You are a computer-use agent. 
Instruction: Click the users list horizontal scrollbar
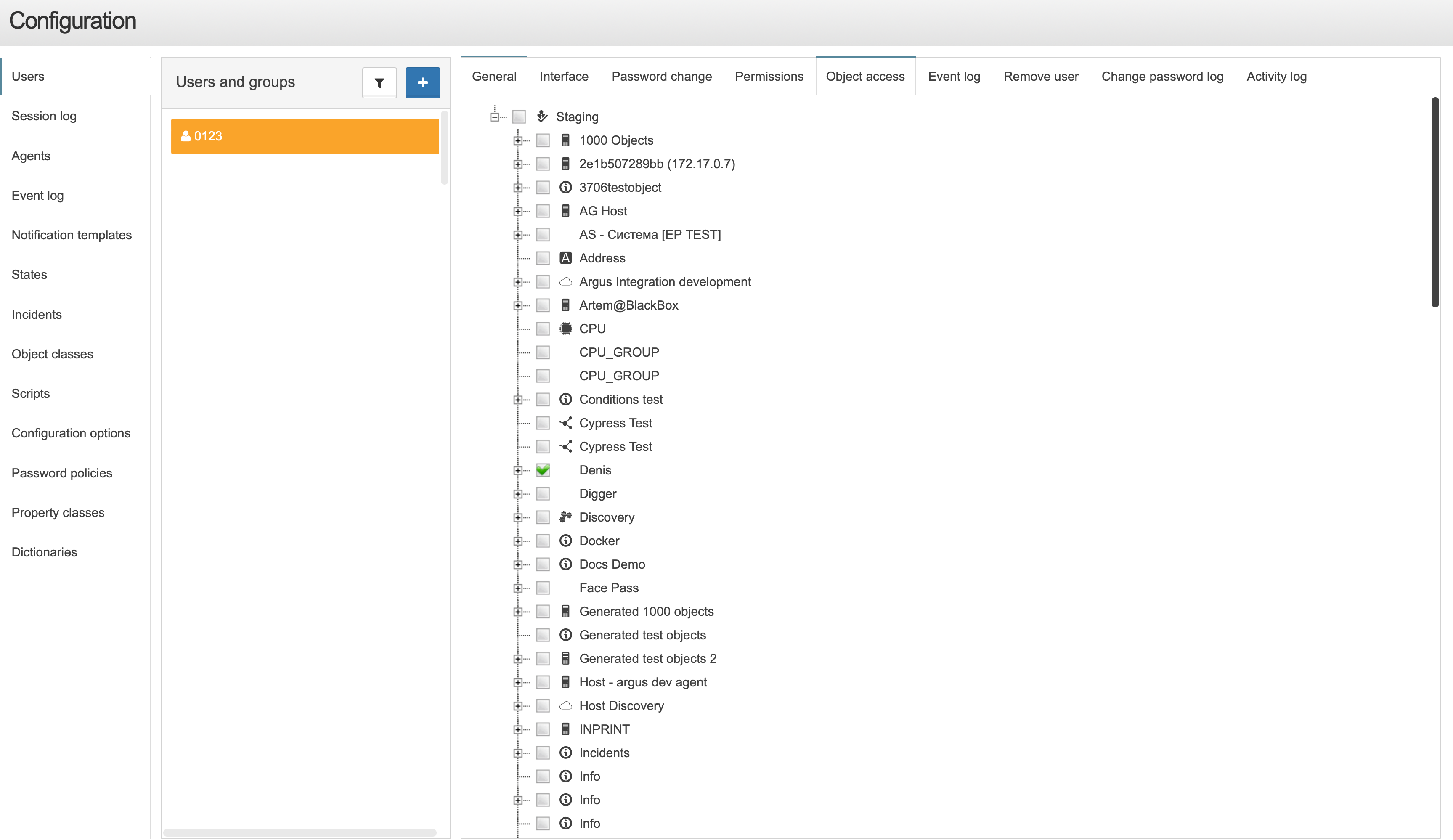pyautogui.click(x=300, y=832)
